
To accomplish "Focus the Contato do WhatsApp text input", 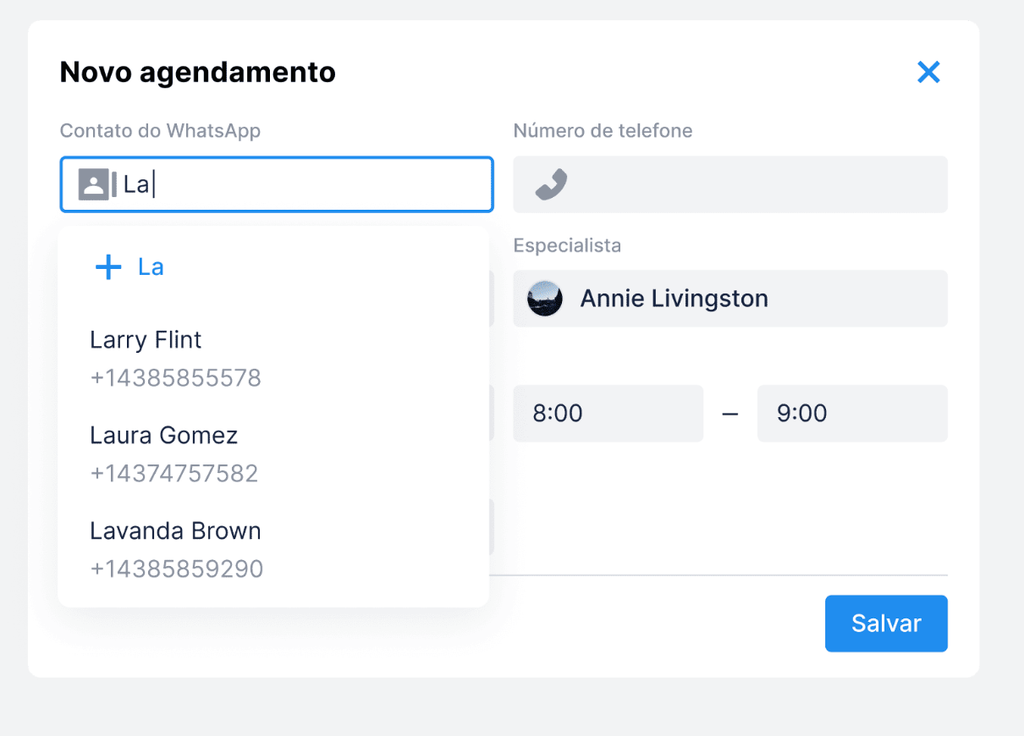I will click(x=300, y=184).
